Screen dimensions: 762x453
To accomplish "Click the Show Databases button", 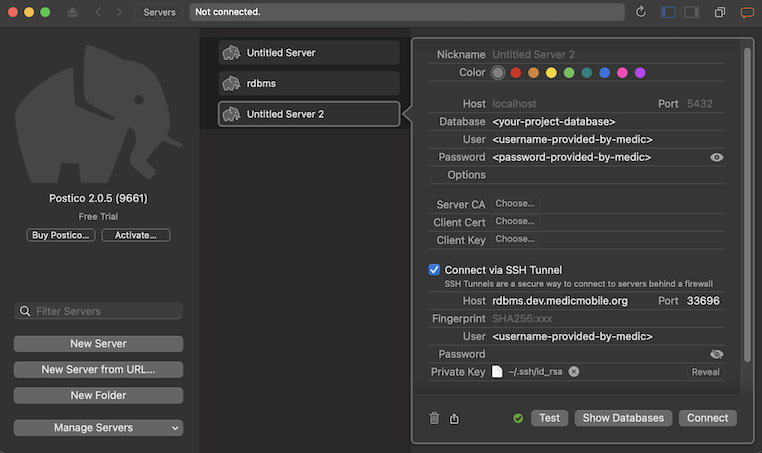I will click(x=623, y=418).
